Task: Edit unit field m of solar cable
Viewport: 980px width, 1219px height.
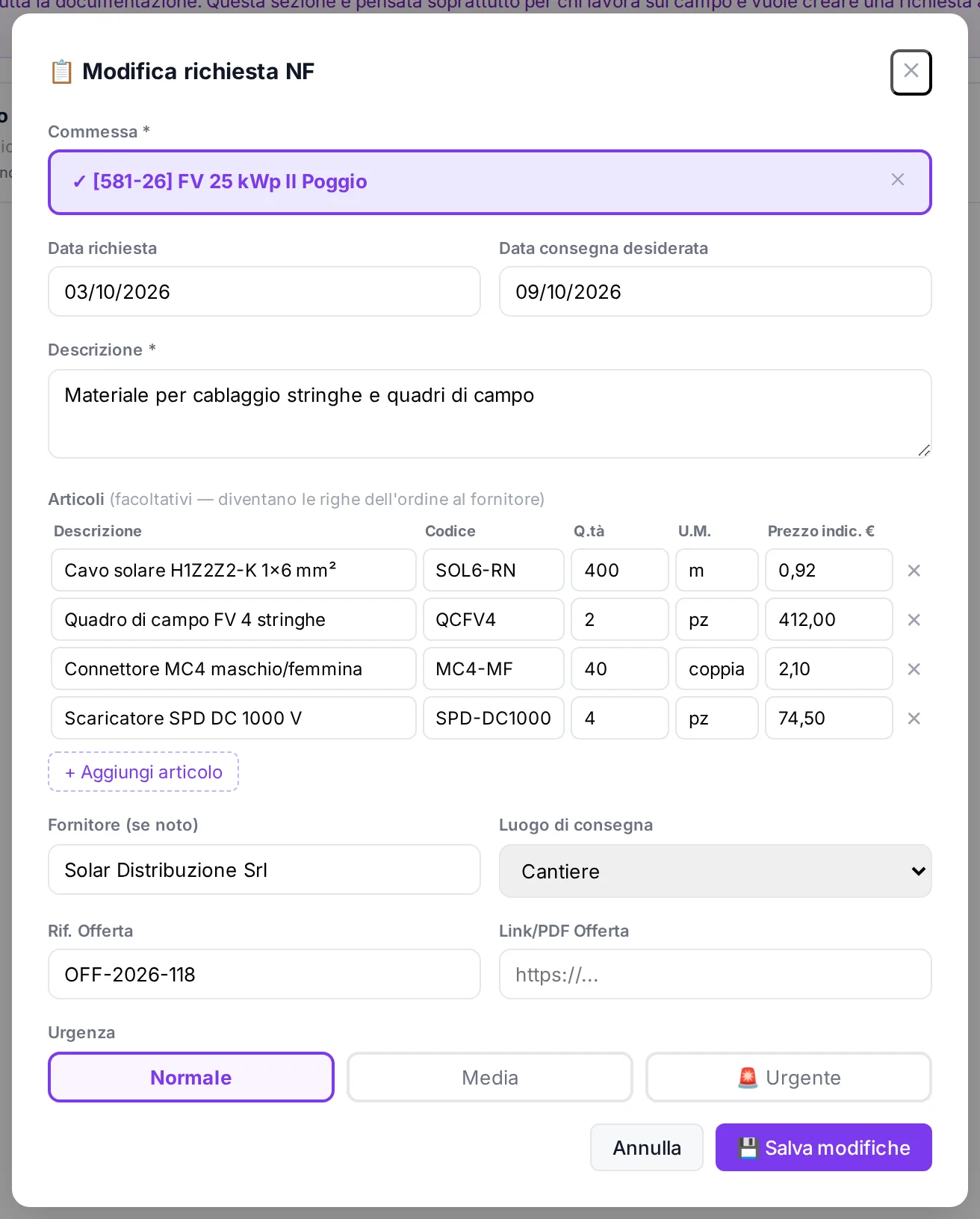Action: [717, 571]
